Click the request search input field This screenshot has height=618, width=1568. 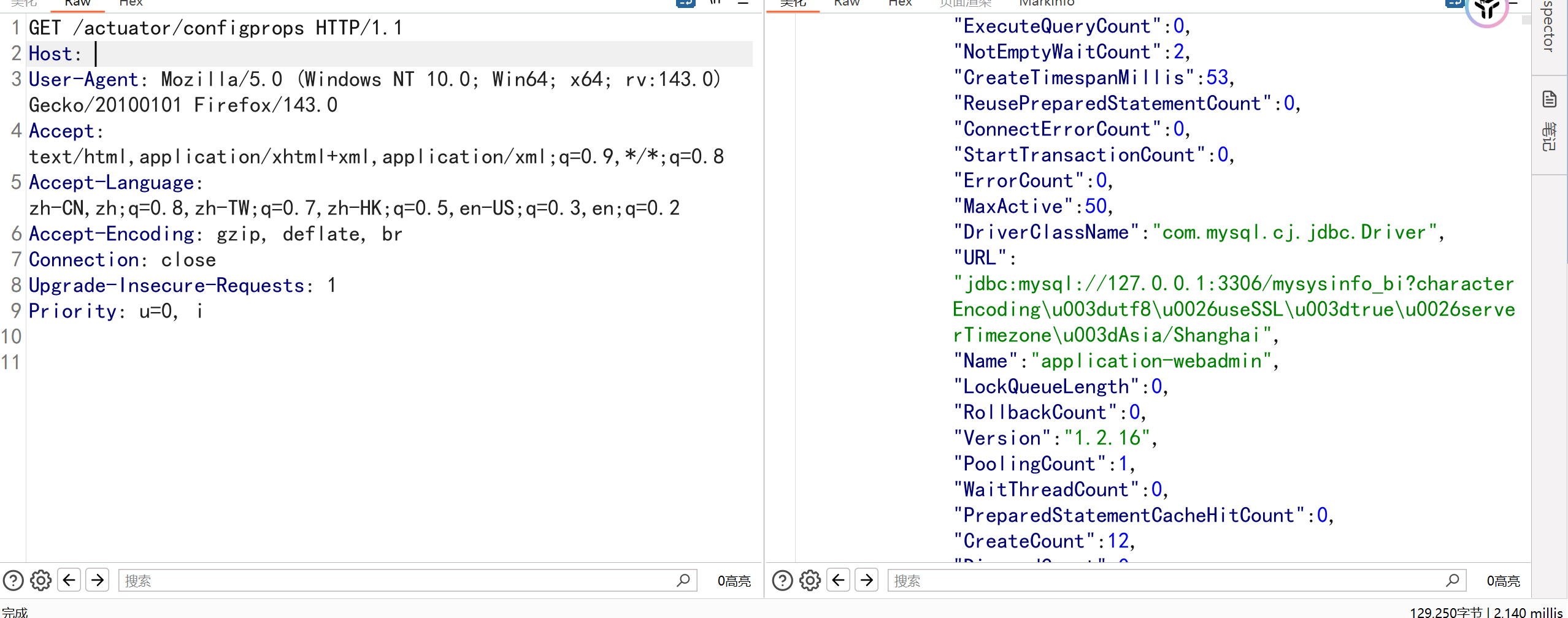[x=399, y=581]
